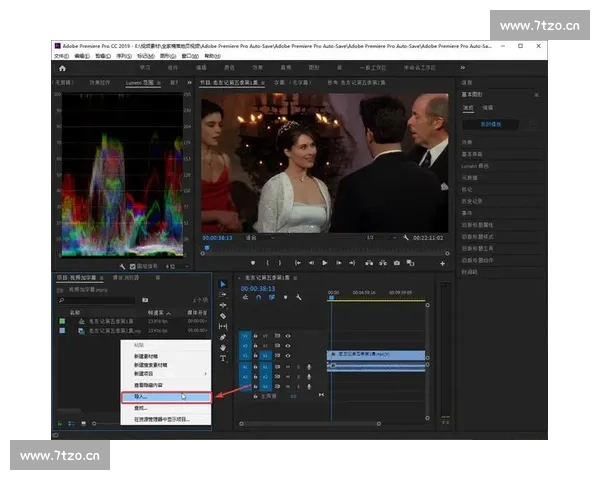Viewport: 600px width, 480px height.
Task: Toggle timeline snap magnet icon
Action: click(257, 297)
